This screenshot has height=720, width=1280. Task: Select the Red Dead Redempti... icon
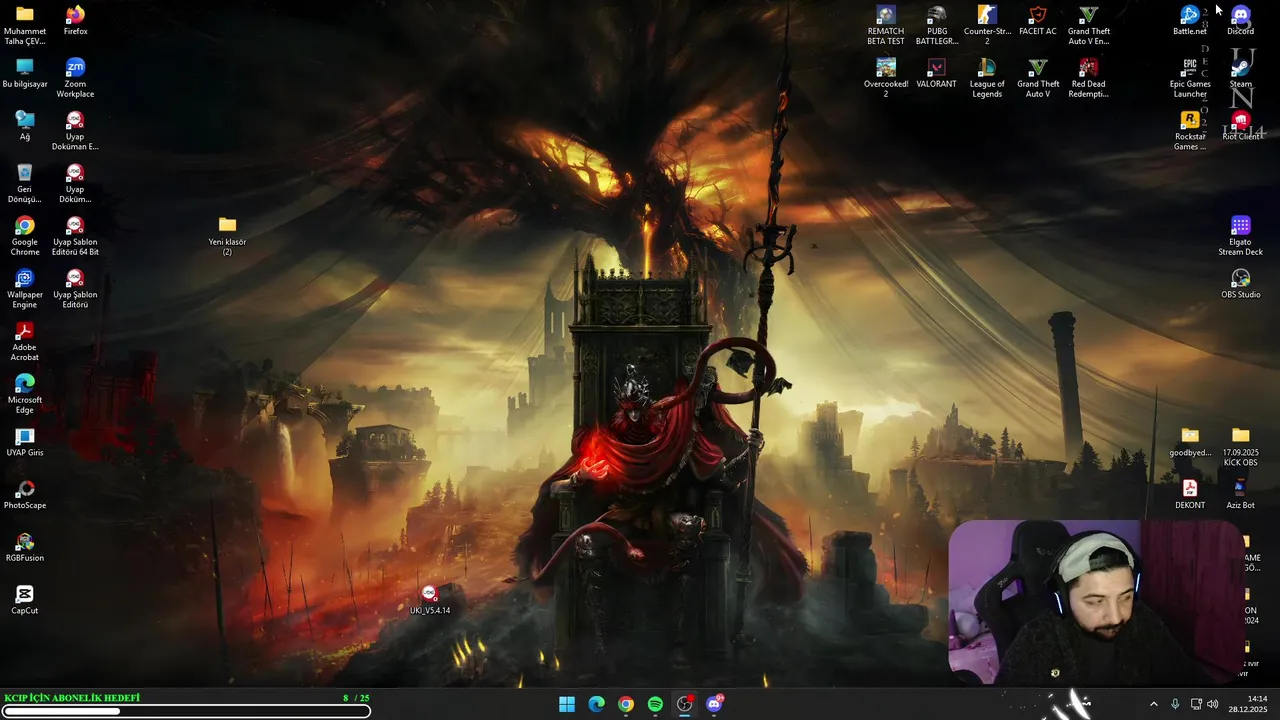tap(1088, 78)
